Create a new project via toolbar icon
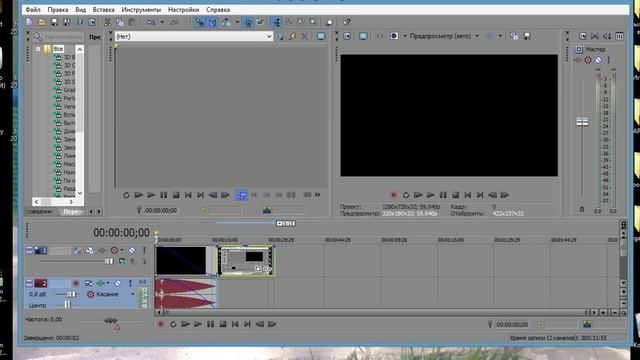Viewport: 640px width, 360px height. pos(29,22)
